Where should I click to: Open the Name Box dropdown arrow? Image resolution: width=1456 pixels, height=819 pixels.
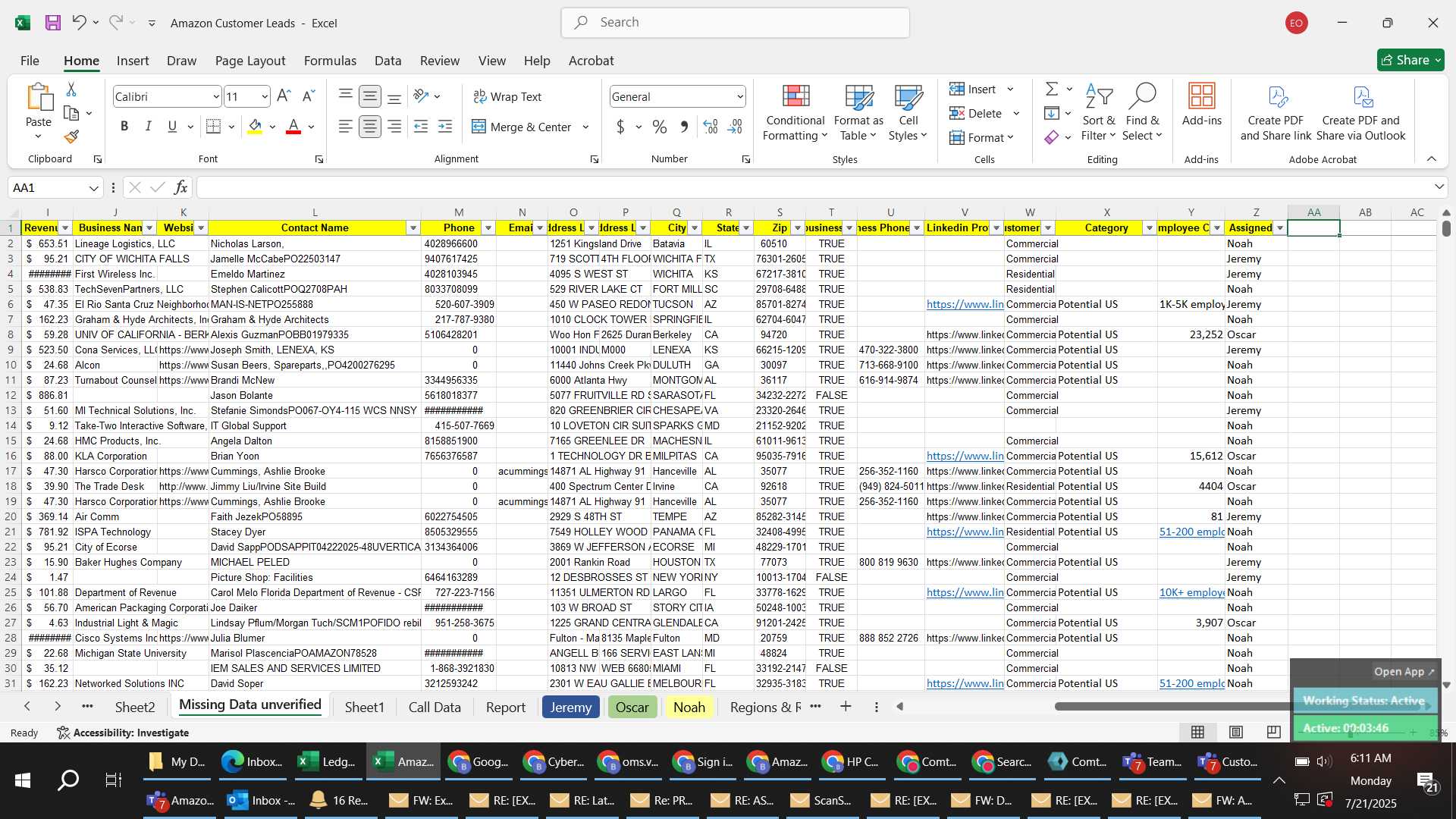[x=94, y=187]
